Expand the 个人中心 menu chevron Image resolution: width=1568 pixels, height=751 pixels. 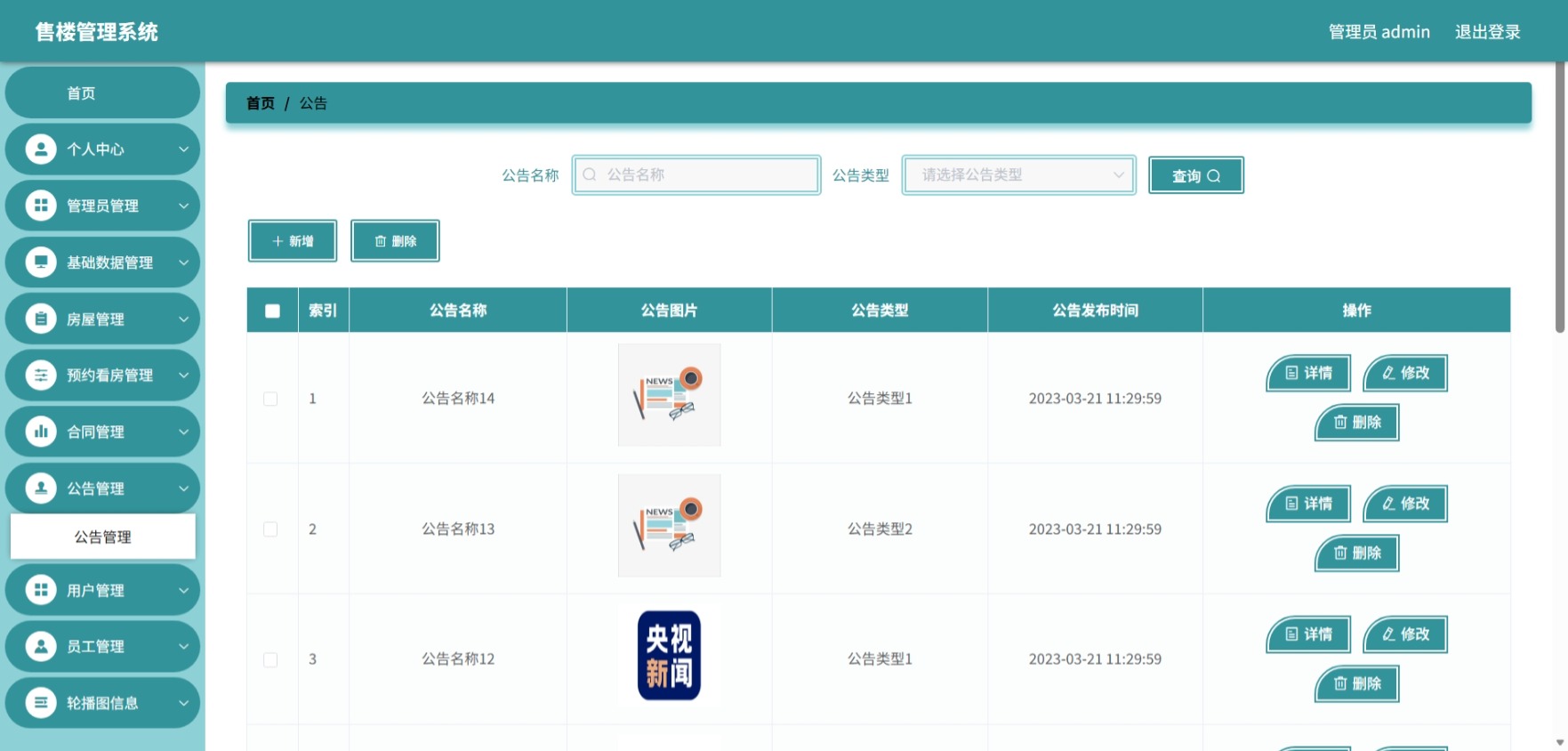183,149
